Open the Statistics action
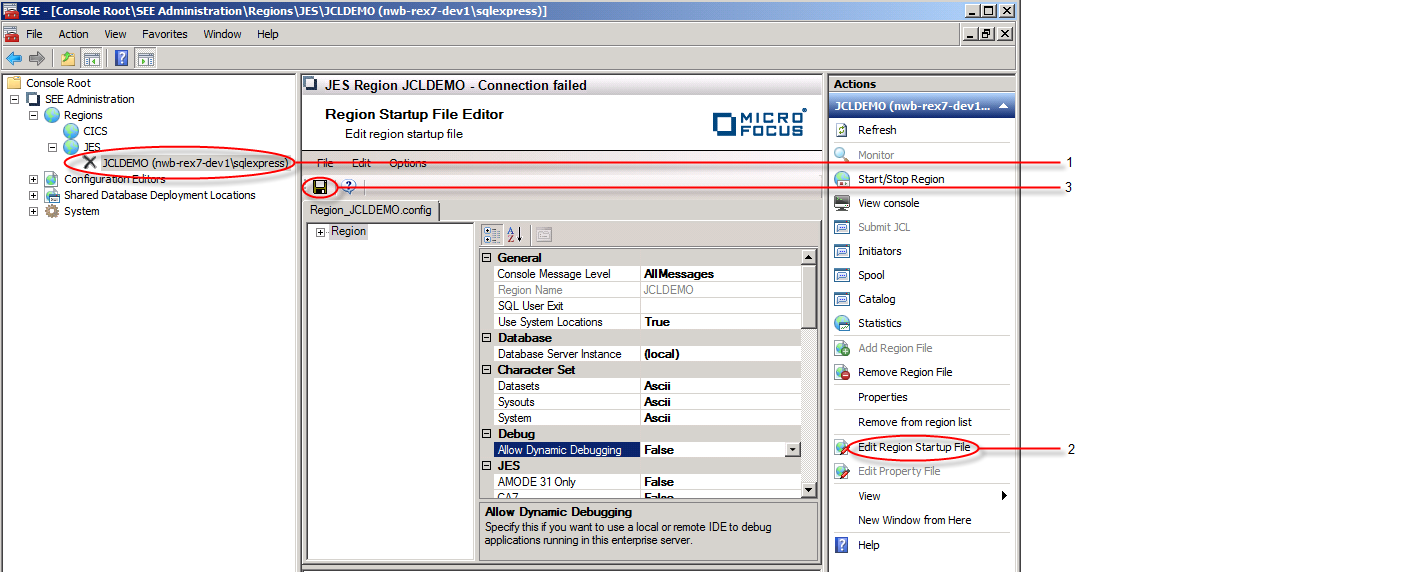This screenshot has height=572, width=1427. click(x=879, y=323)
